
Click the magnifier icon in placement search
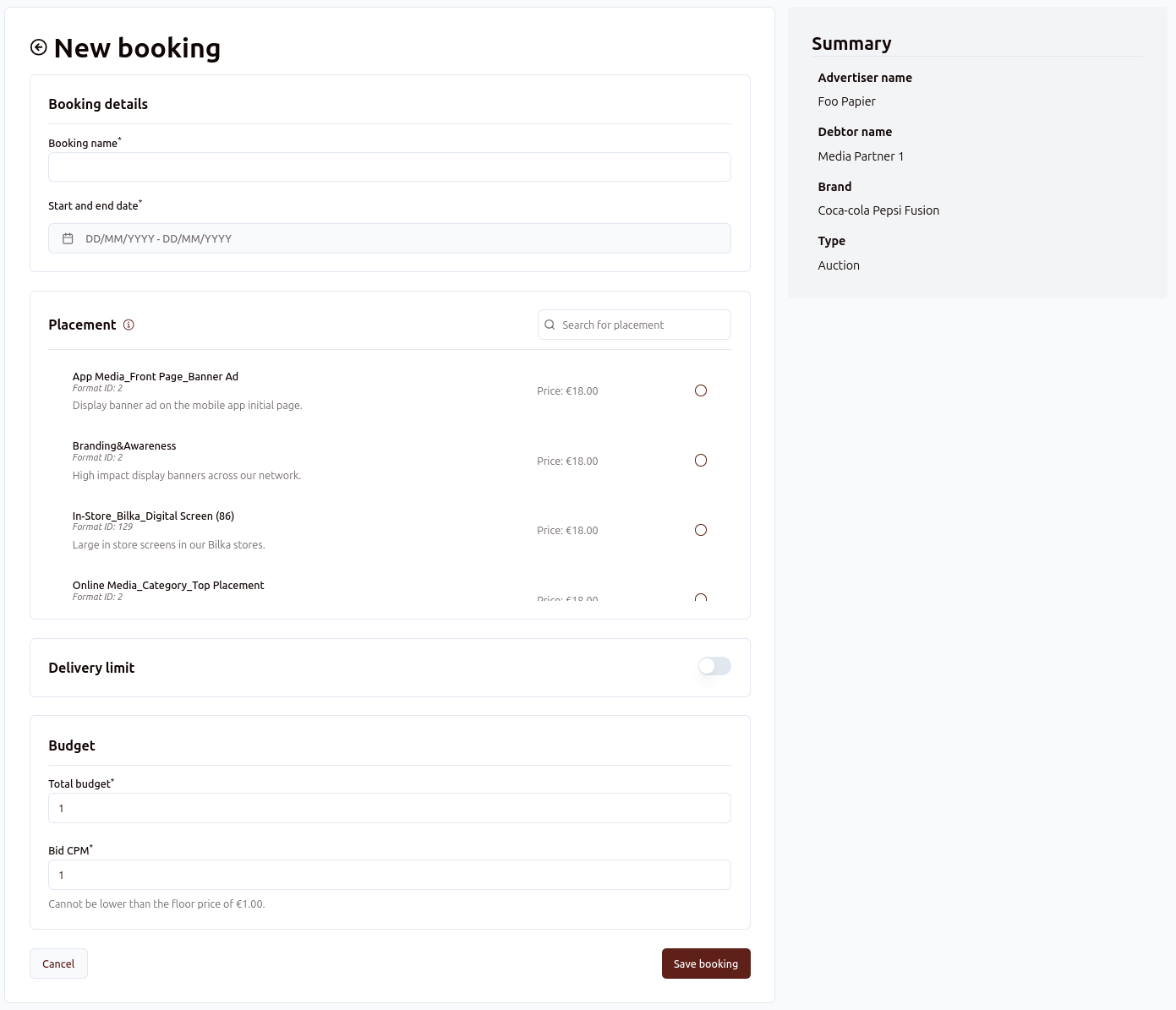pyautogui.click(x=550, y=325)
